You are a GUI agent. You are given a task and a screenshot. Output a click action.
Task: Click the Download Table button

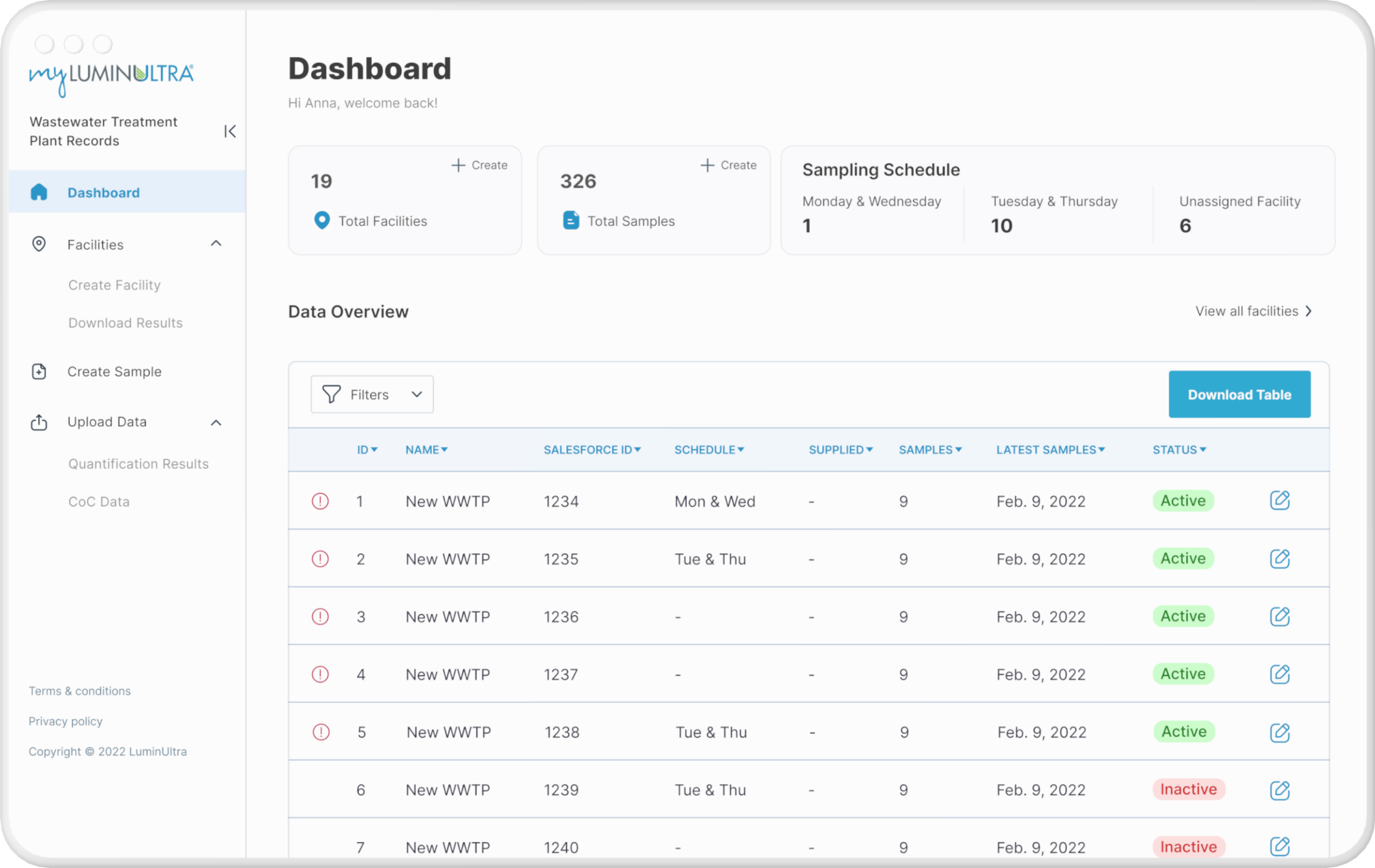[1239, 395]
